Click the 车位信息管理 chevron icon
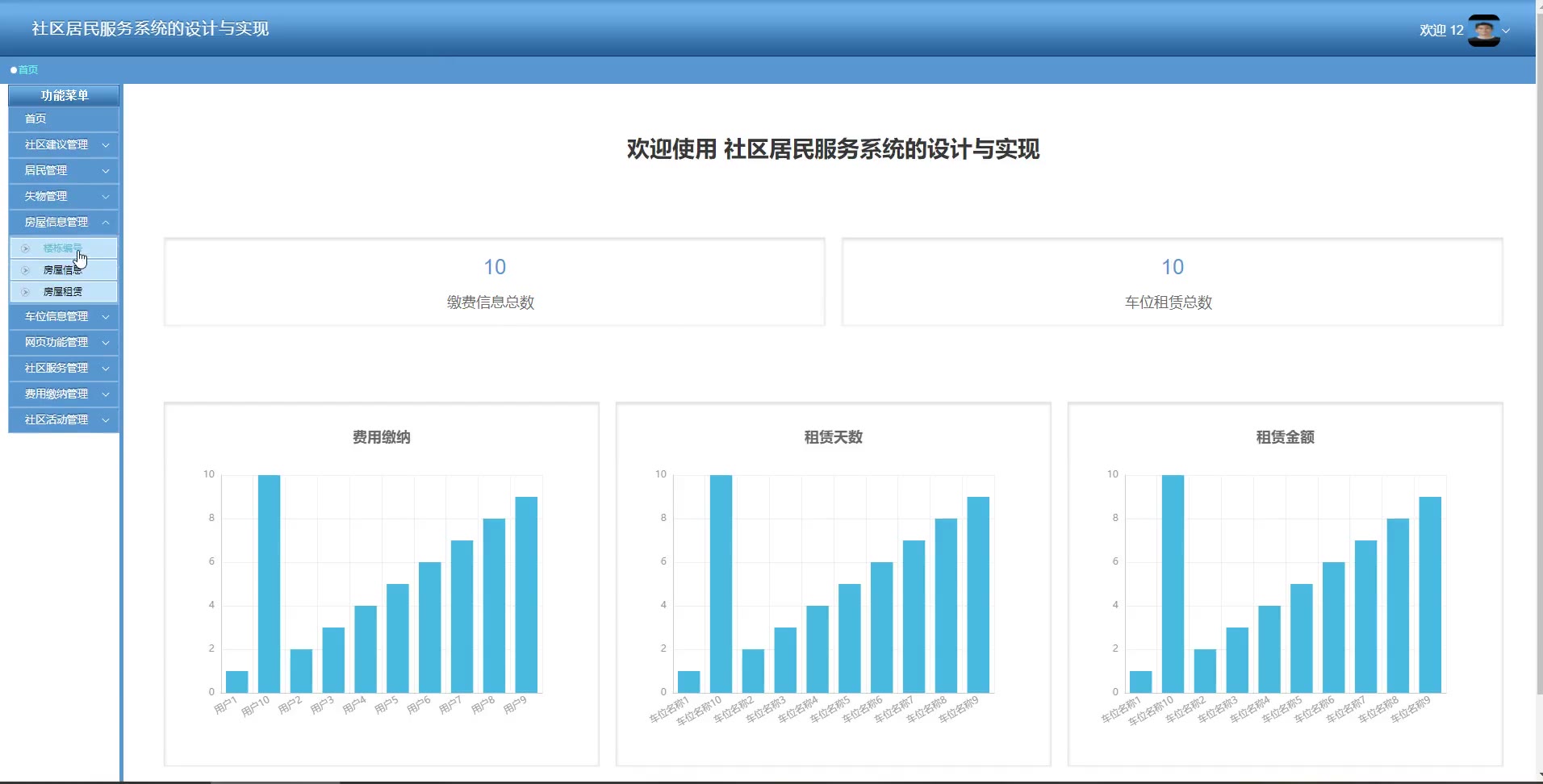Screen dimensions: 1543x784 tap(106, 317)
